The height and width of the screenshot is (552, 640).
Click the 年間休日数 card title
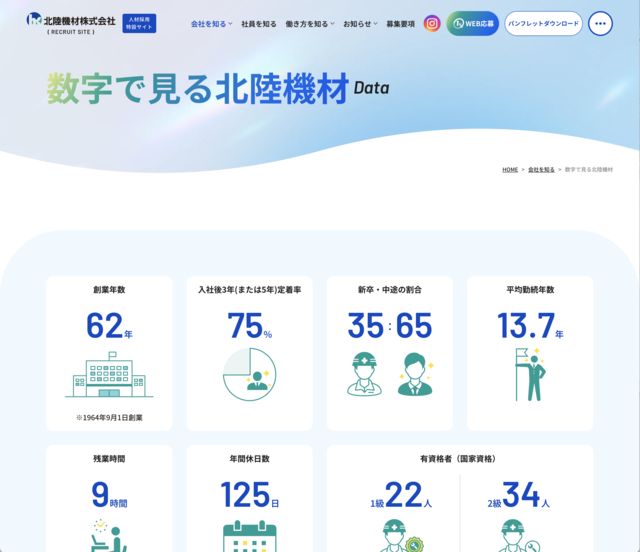(249, 459)
